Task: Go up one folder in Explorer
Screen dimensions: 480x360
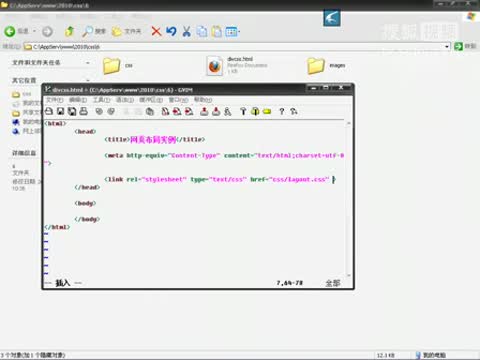Action: pos(69,31)
